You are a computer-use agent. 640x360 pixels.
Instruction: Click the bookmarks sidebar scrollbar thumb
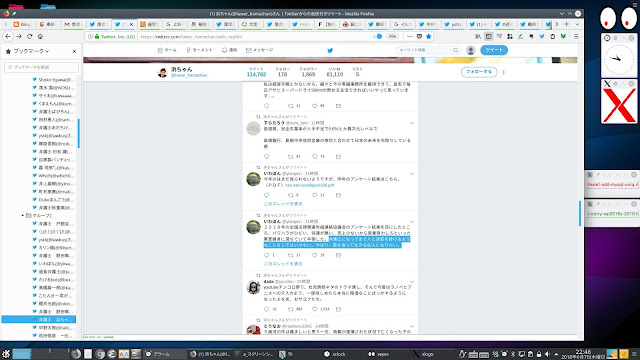click(78, 133)
